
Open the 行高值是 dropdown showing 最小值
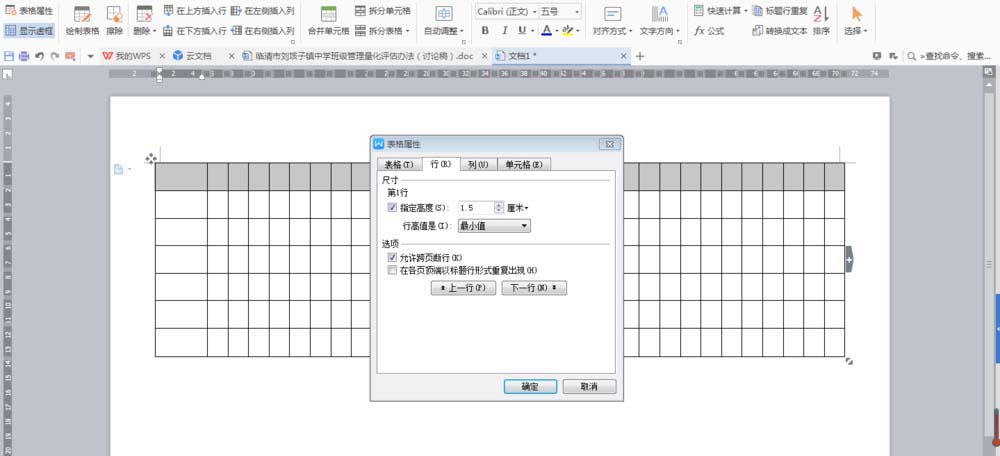tap(494, 226)
